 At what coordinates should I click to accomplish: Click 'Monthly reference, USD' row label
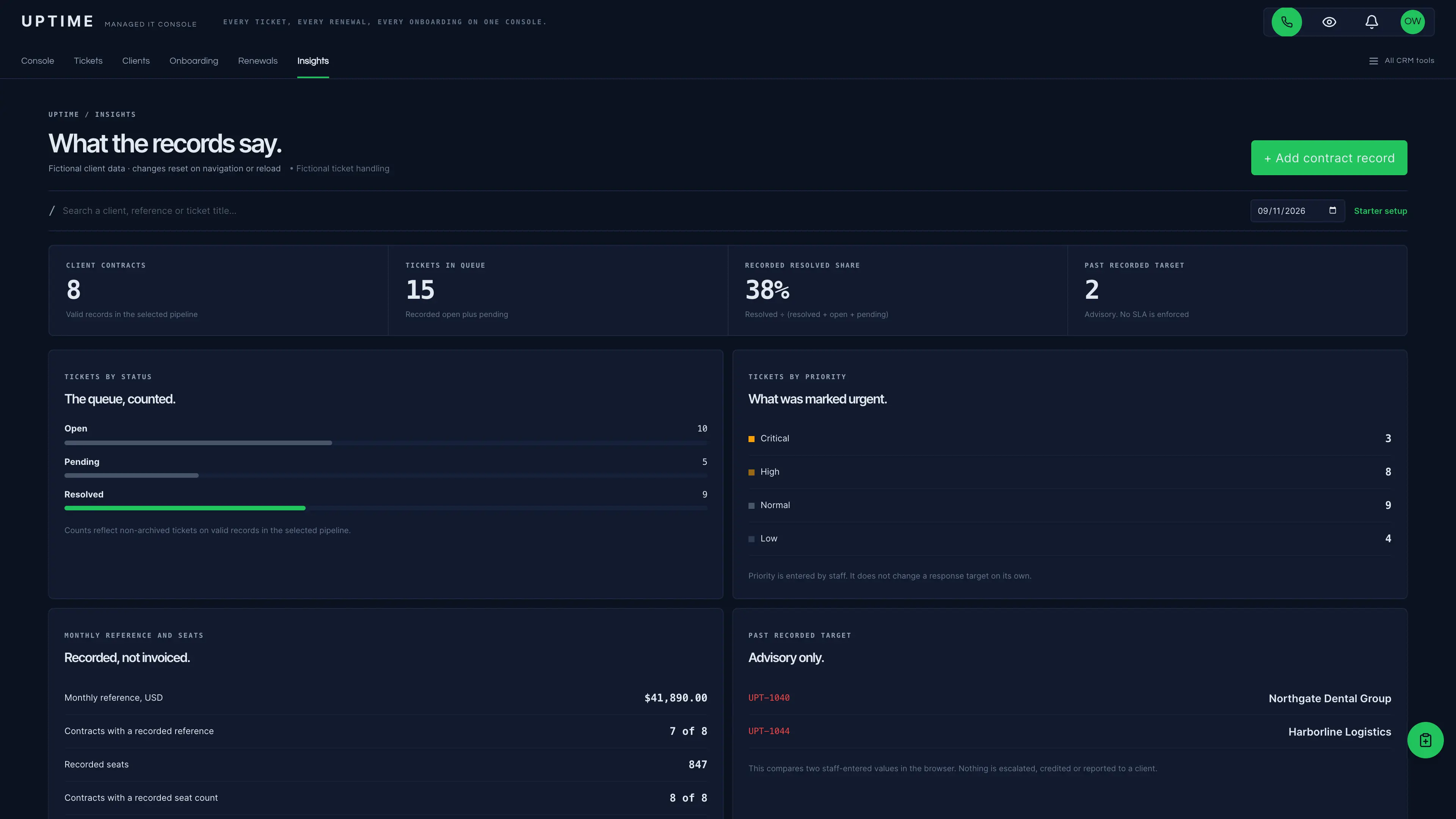click(x=114, y=698)
